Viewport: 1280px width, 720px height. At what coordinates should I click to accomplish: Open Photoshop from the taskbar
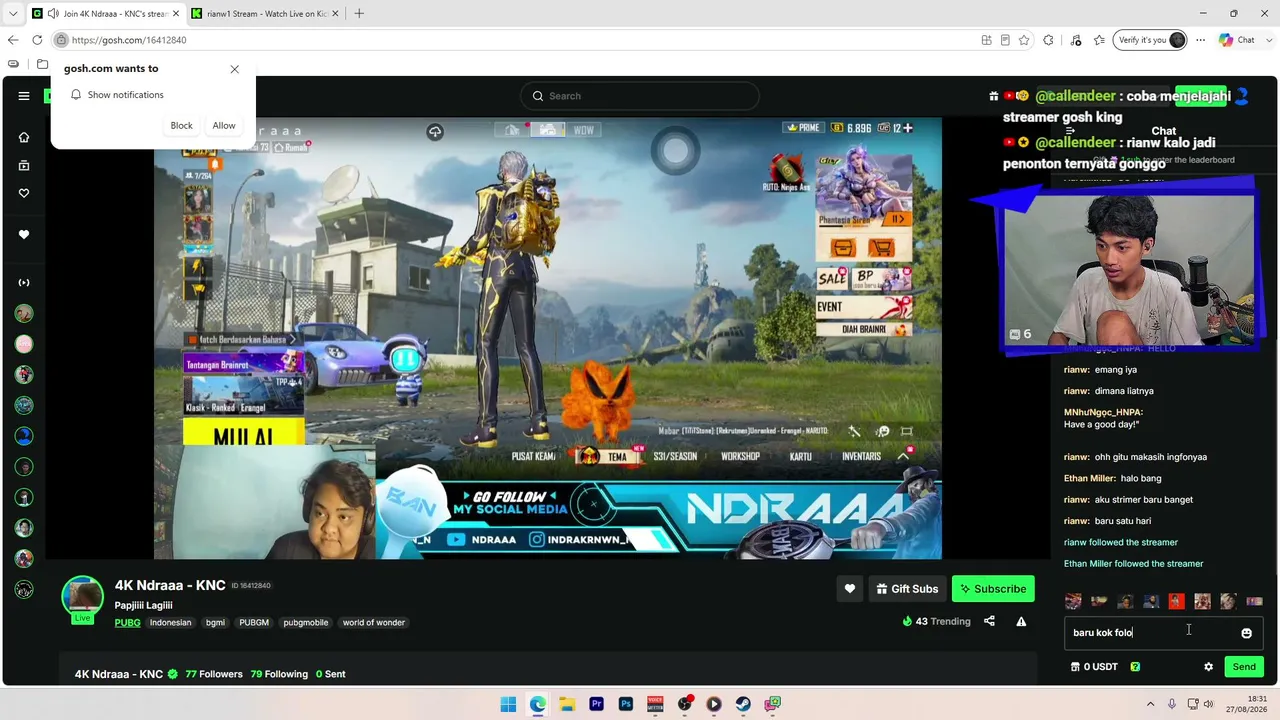pyautogui.click(x=626, y=704)
